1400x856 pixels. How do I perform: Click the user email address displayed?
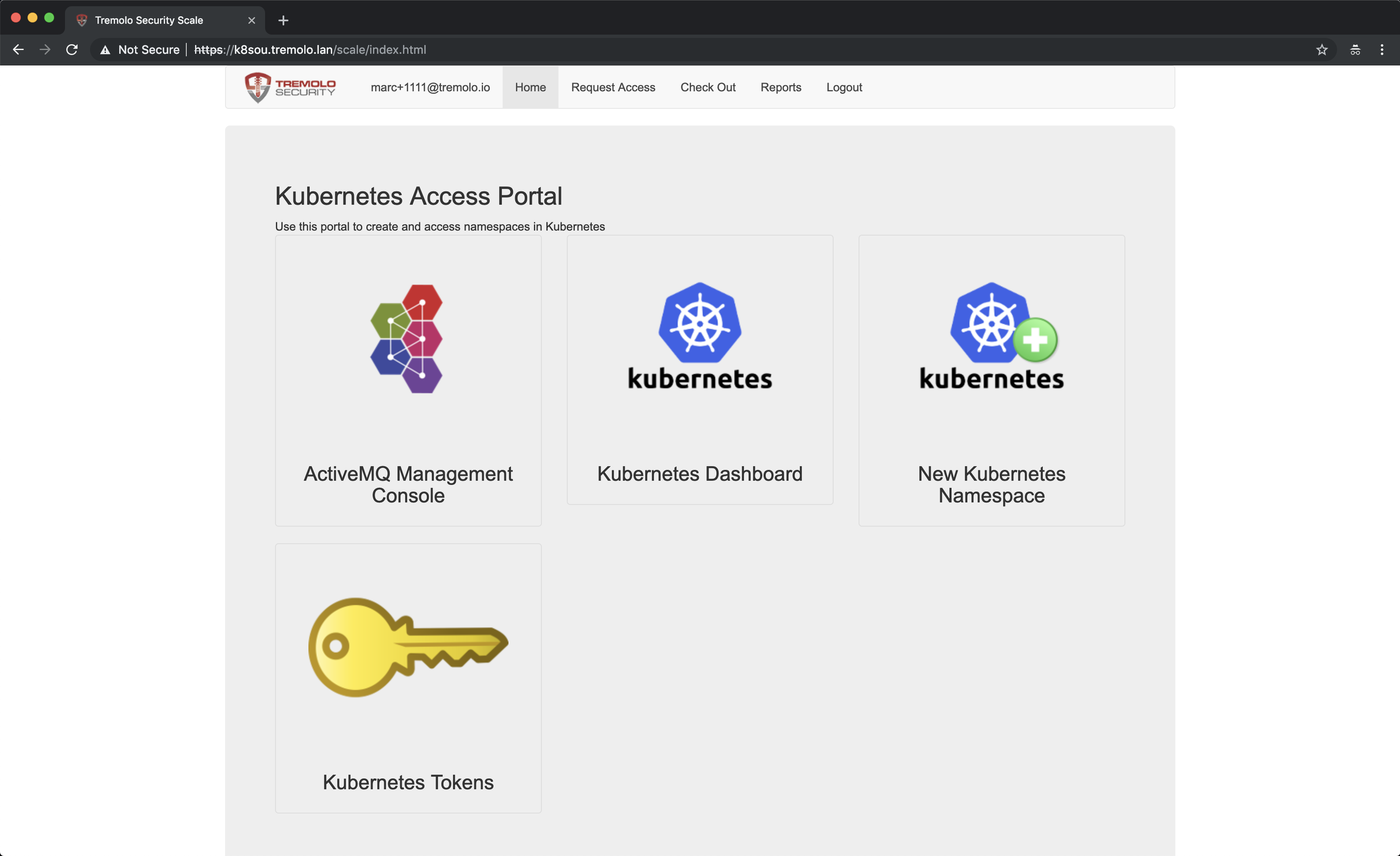[430, 87]
